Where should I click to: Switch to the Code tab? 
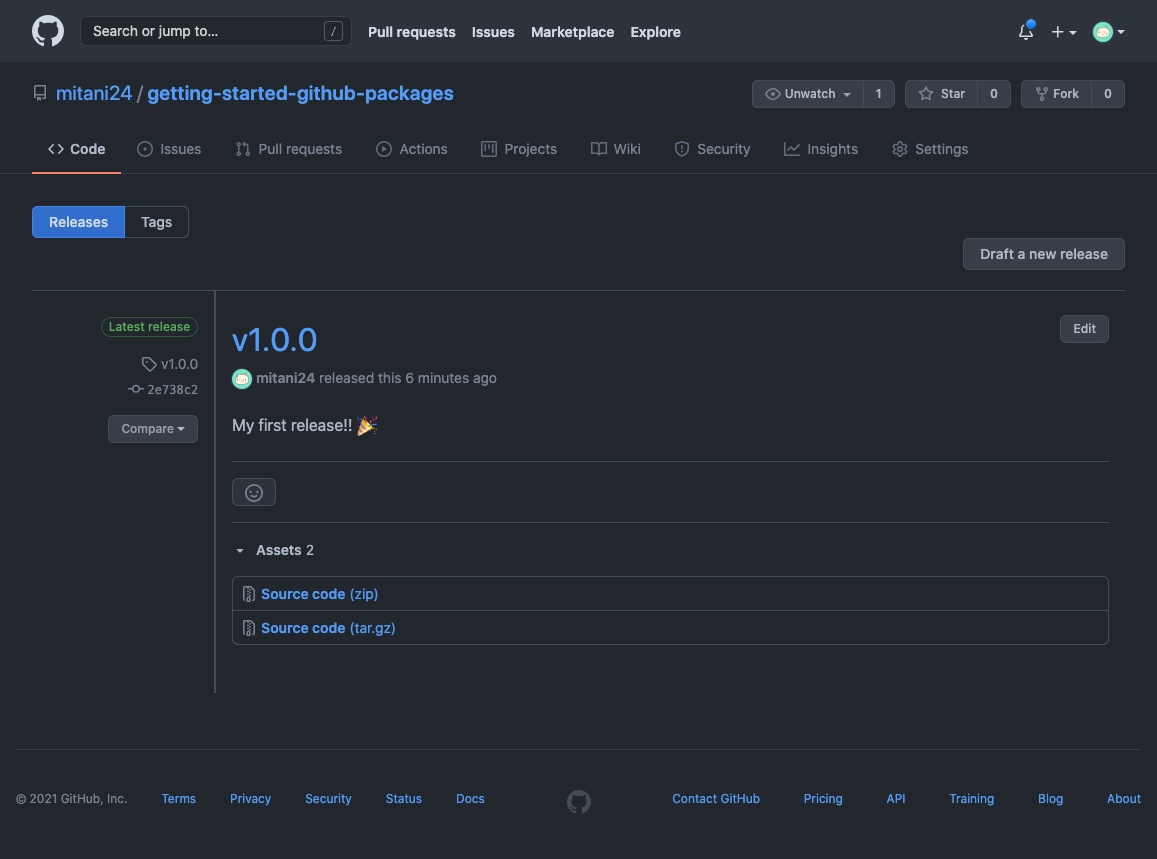click(77, 149)
